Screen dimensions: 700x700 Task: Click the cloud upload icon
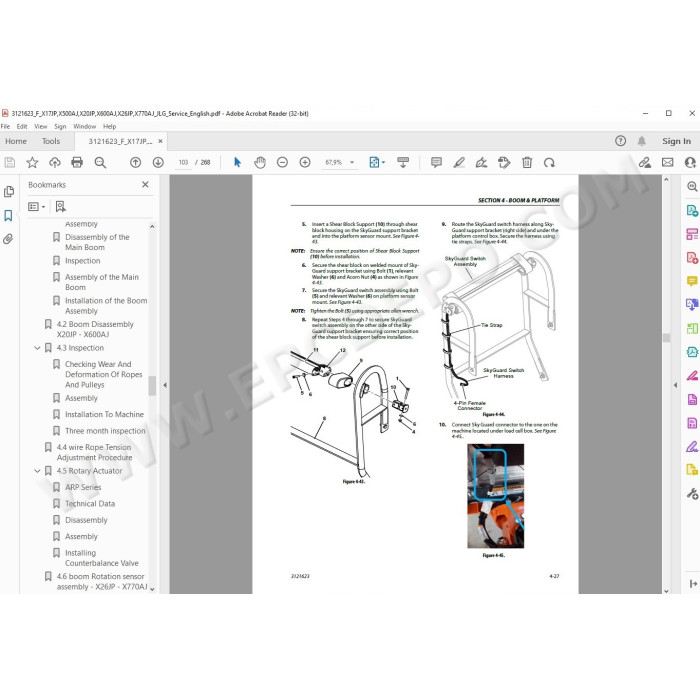[x=55, y=162]
